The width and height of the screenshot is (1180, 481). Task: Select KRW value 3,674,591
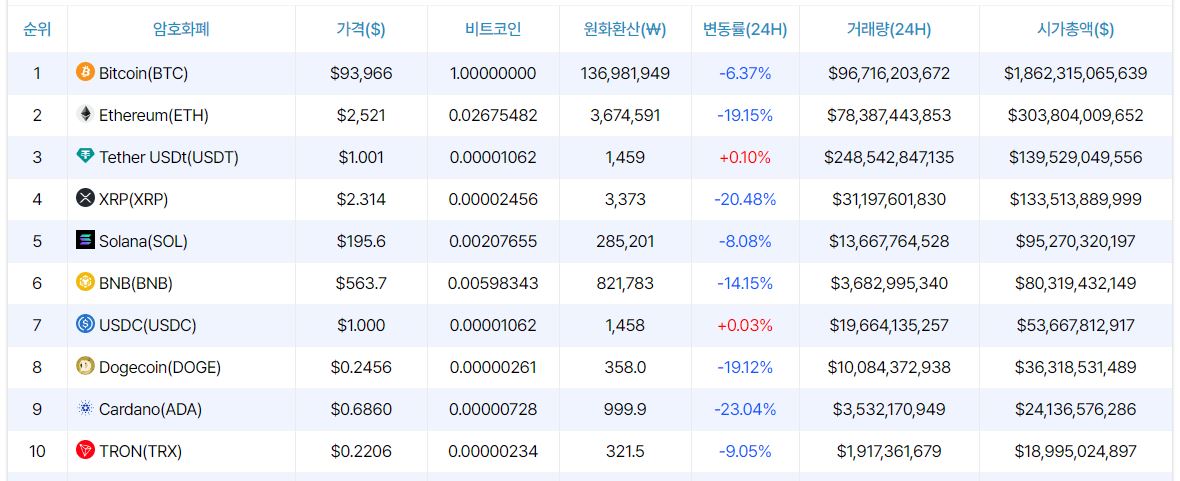(x=625, y=116)
